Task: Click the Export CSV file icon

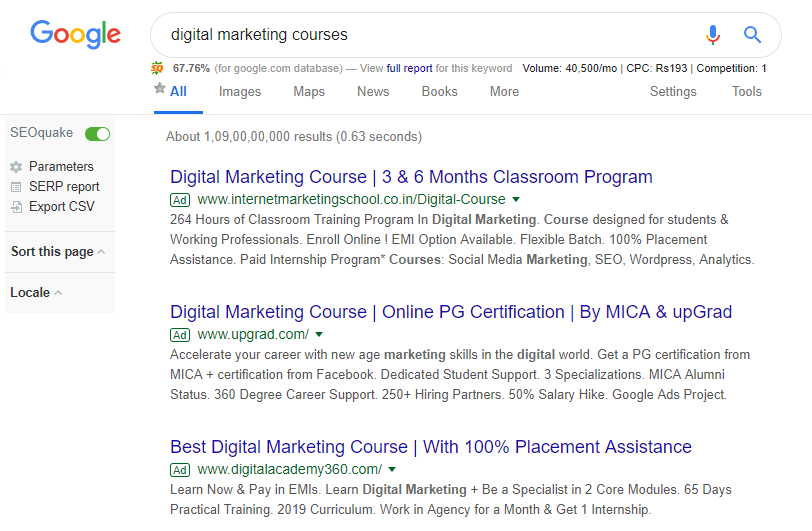Action: pyautogui.click(x=16, y=207)
